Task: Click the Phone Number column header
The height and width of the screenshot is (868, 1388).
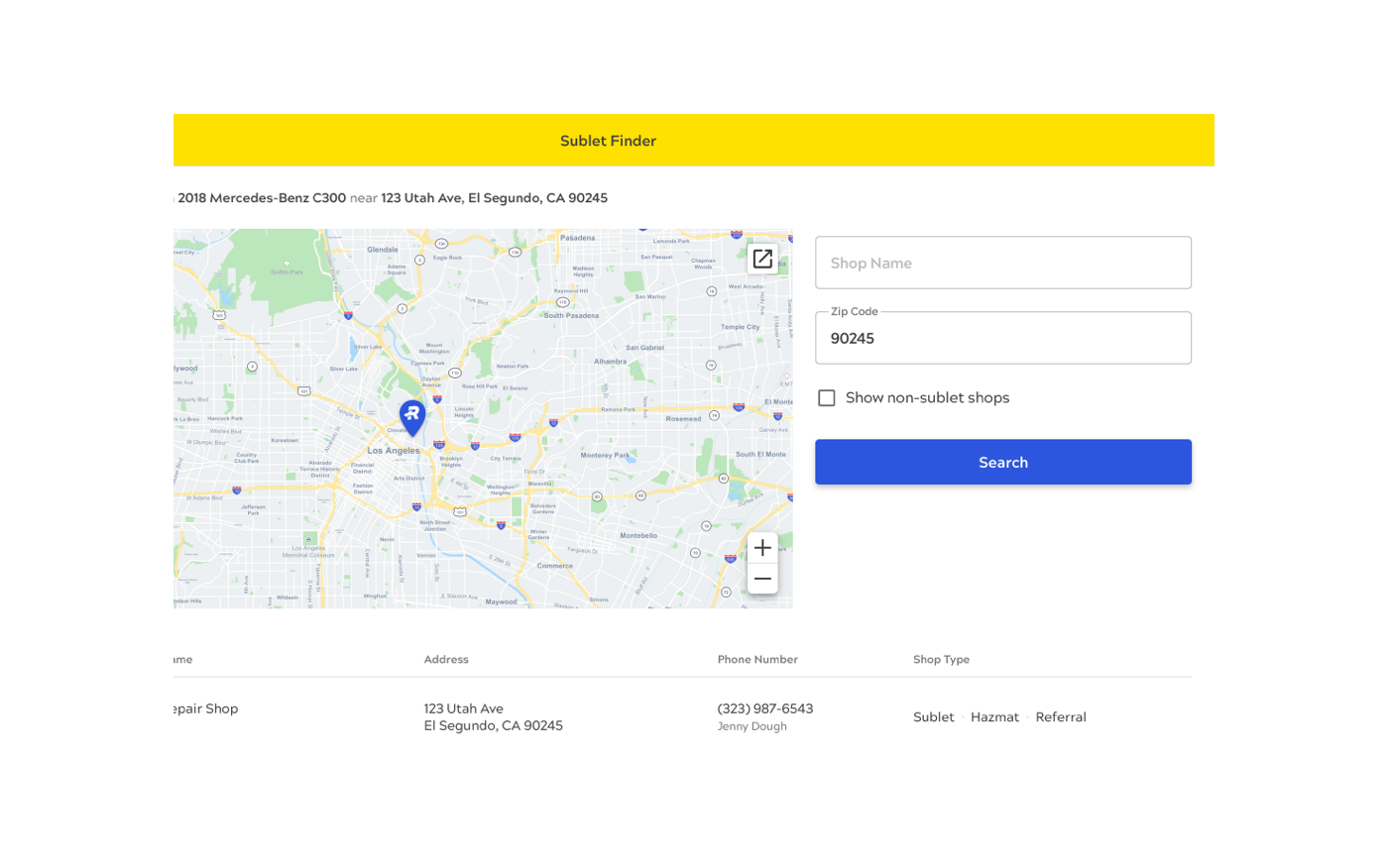Action: (757, 660)
